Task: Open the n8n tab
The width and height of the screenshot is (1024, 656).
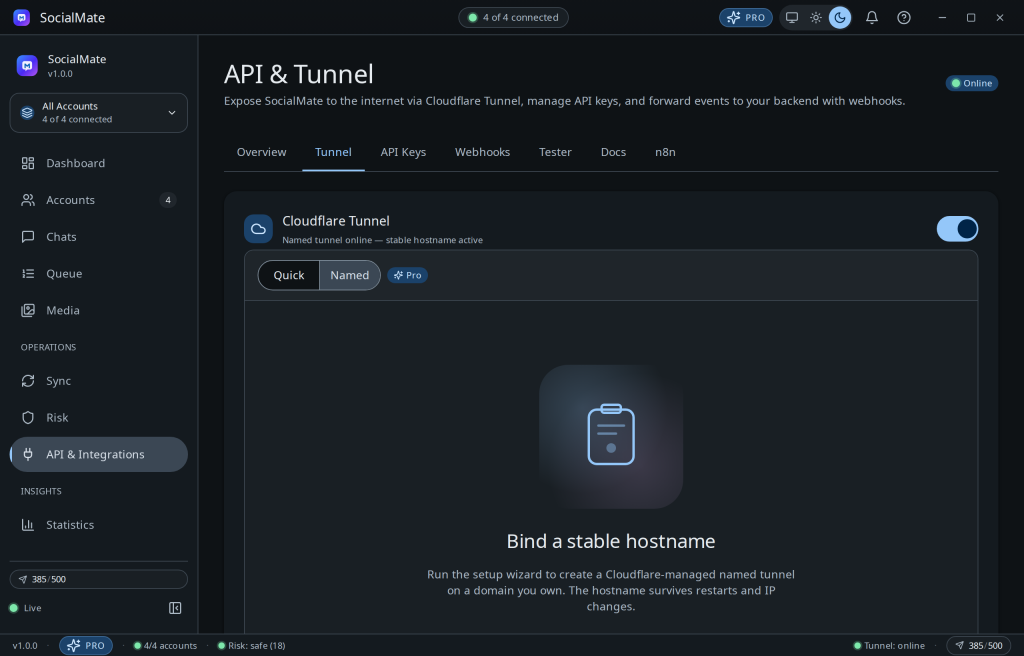Action: pyautogui.click(x=665, y=152)
